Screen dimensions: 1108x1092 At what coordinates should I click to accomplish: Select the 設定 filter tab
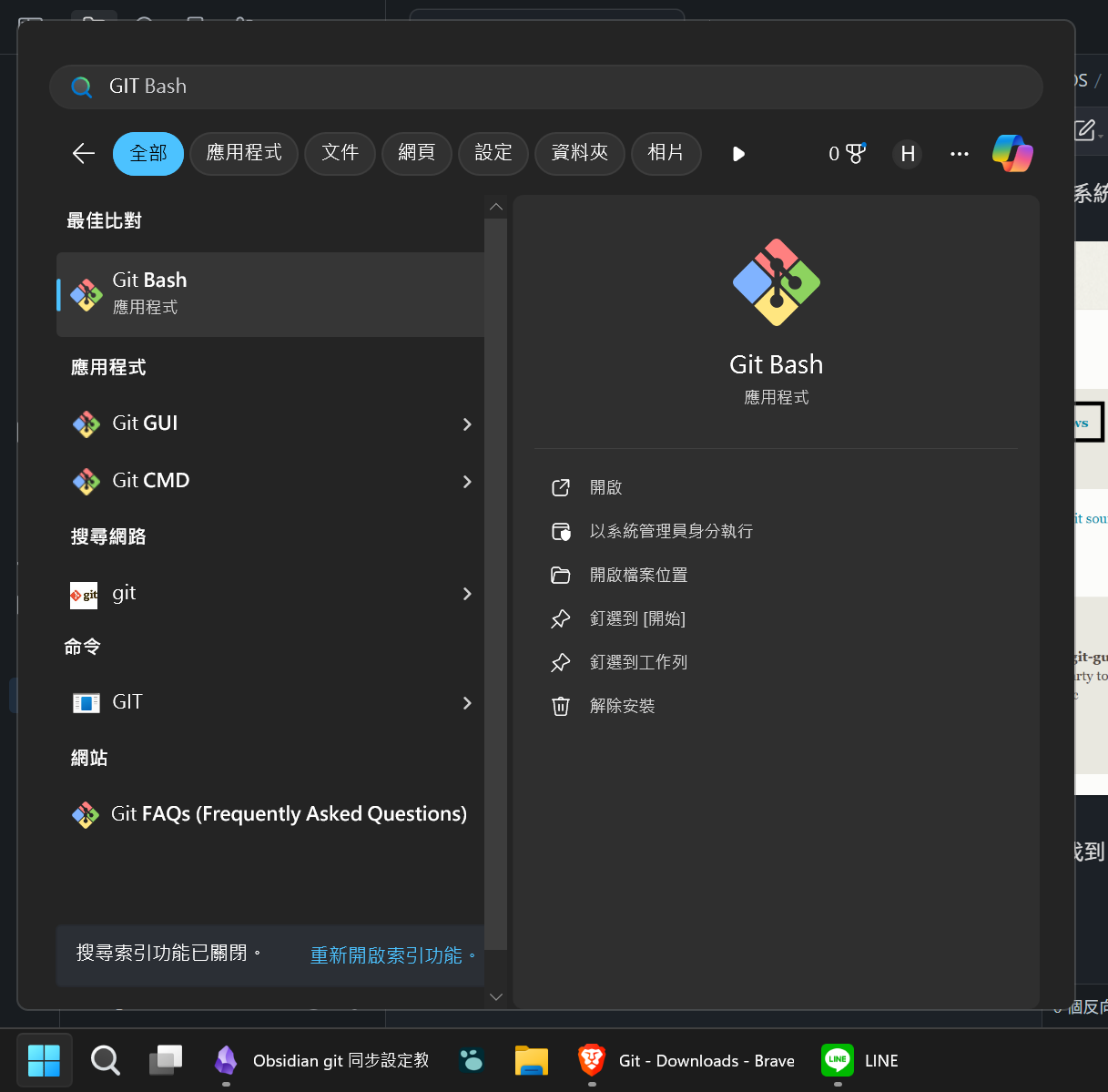tap(493, 153)
